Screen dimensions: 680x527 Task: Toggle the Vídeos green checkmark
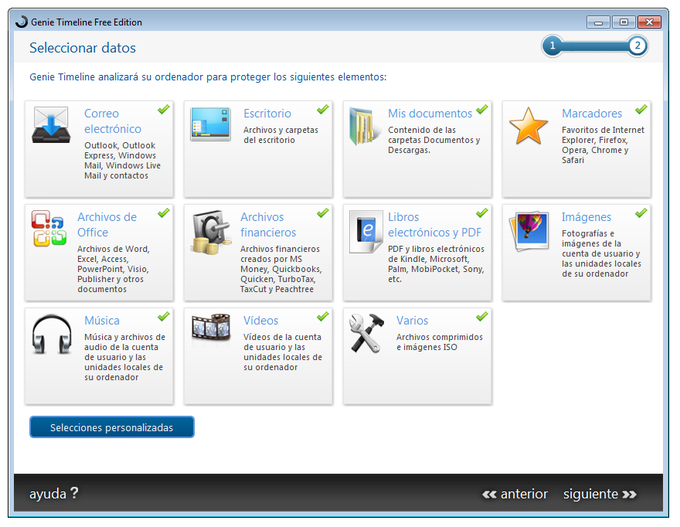coord(323,317)
